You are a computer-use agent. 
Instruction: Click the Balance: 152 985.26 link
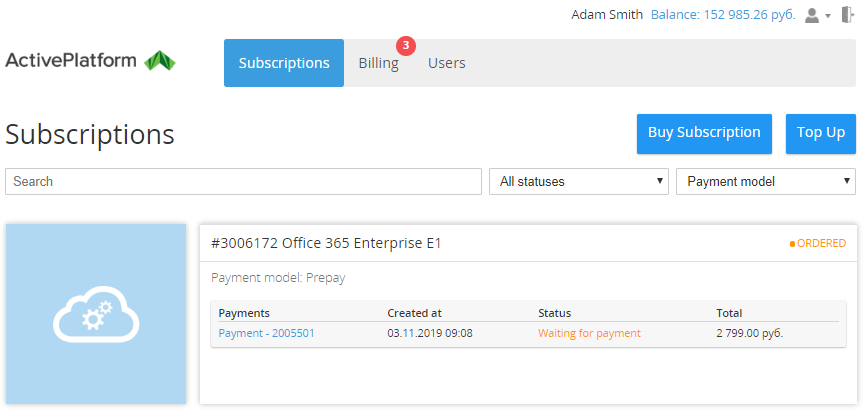tap(723, 15)
